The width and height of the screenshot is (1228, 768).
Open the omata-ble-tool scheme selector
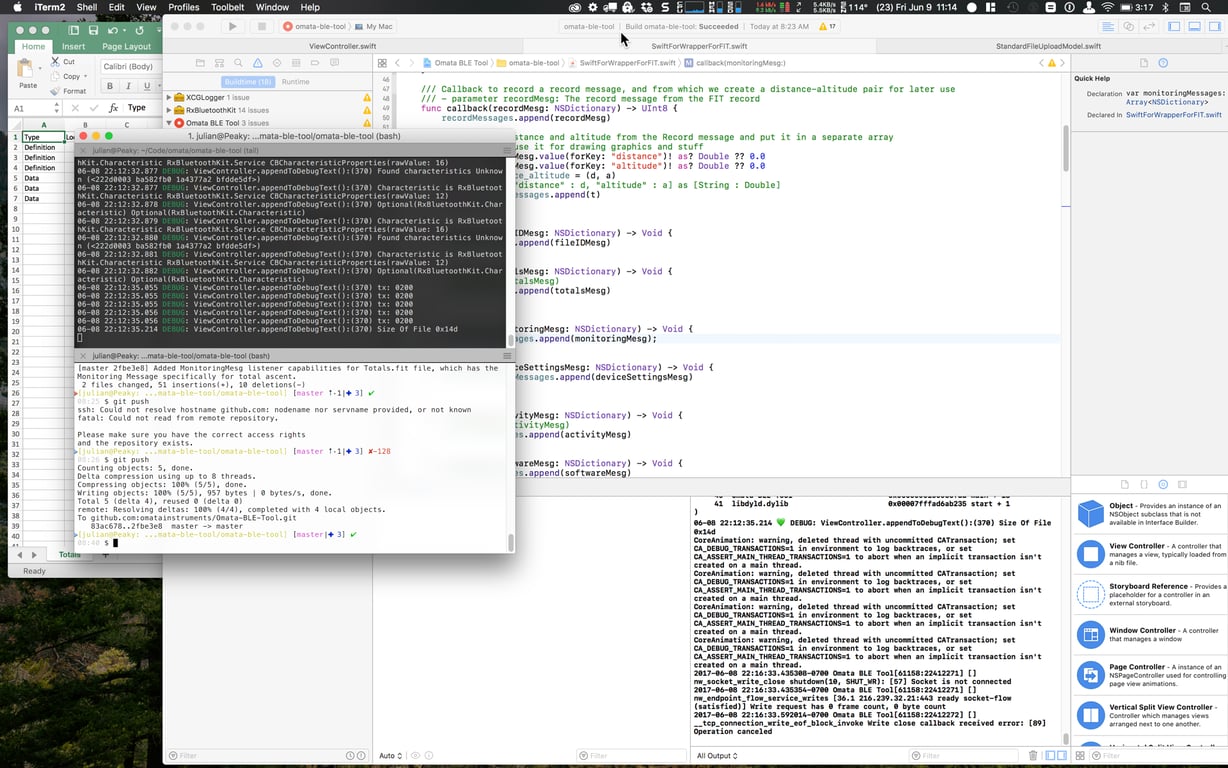316,26
